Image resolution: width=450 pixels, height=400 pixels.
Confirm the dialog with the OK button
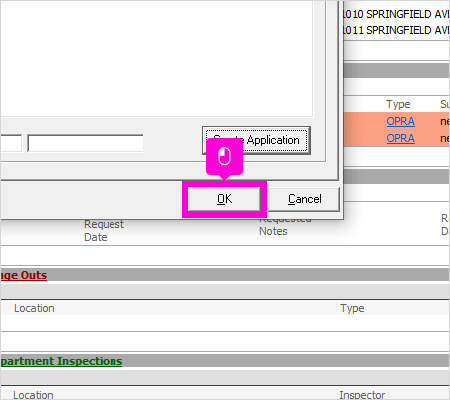224,199
